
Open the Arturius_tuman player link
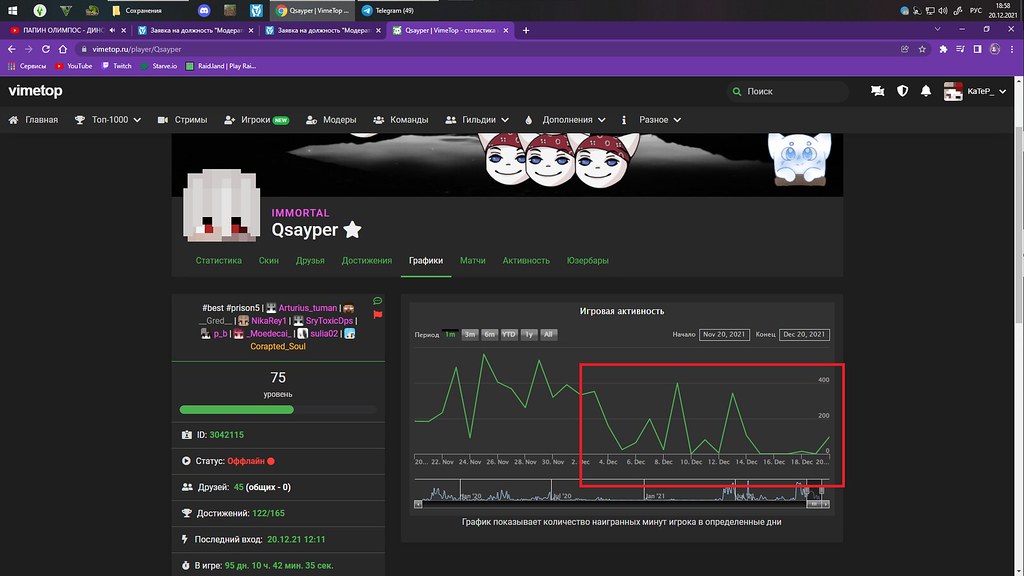[x=307, y=307]
